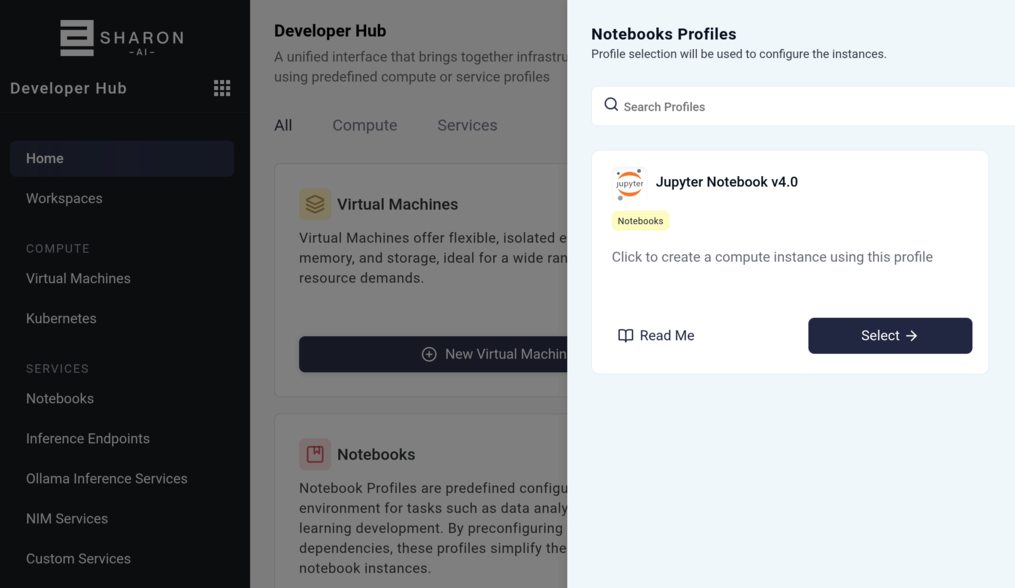
Task: Click the New Virtual Machine button
Action: pyautogui.click(x=433, y=354)
